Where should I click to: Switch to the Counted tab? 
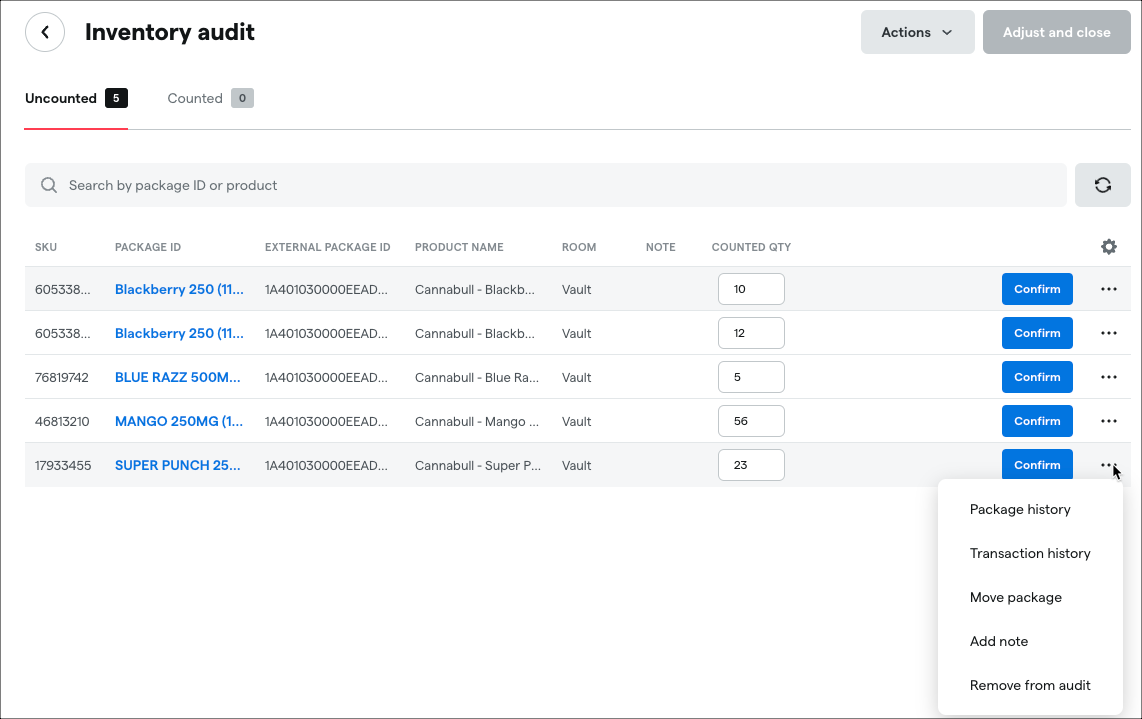tap(209, 98)
